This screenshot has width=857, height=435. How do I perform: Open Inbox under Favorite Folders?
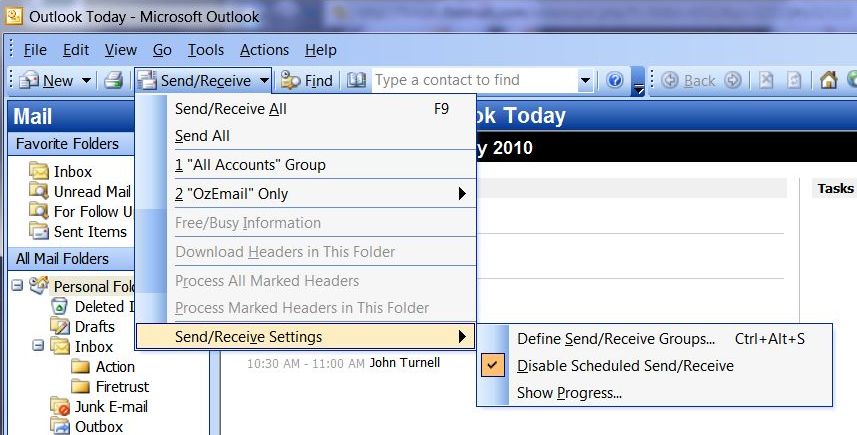click(61, 172)
